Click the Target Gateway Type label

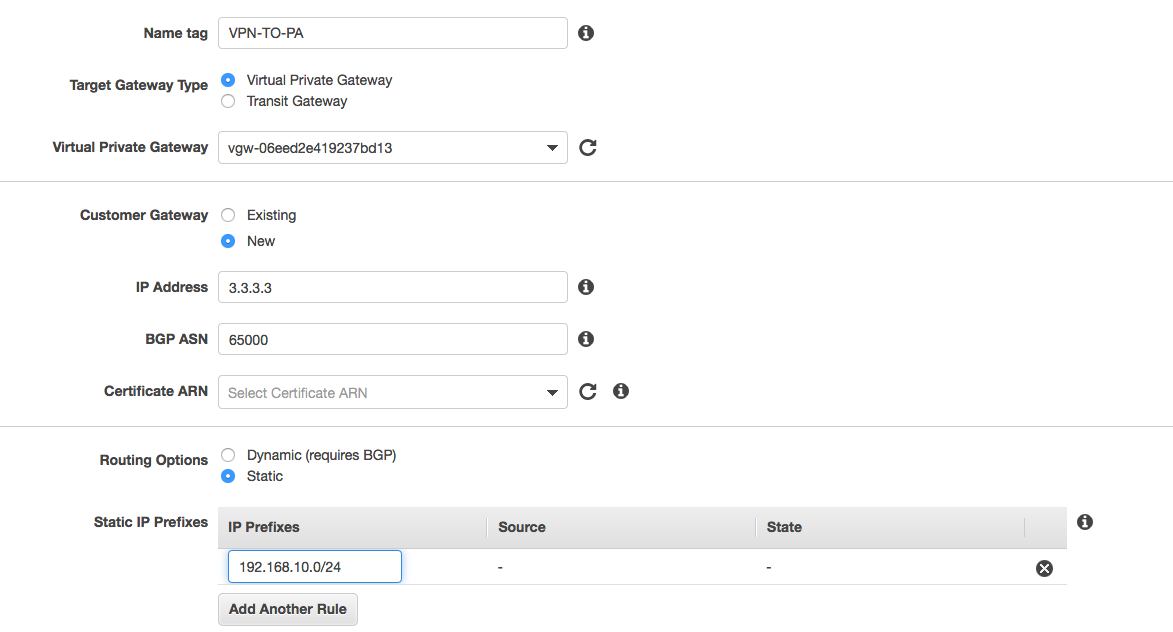click(138, 85)
